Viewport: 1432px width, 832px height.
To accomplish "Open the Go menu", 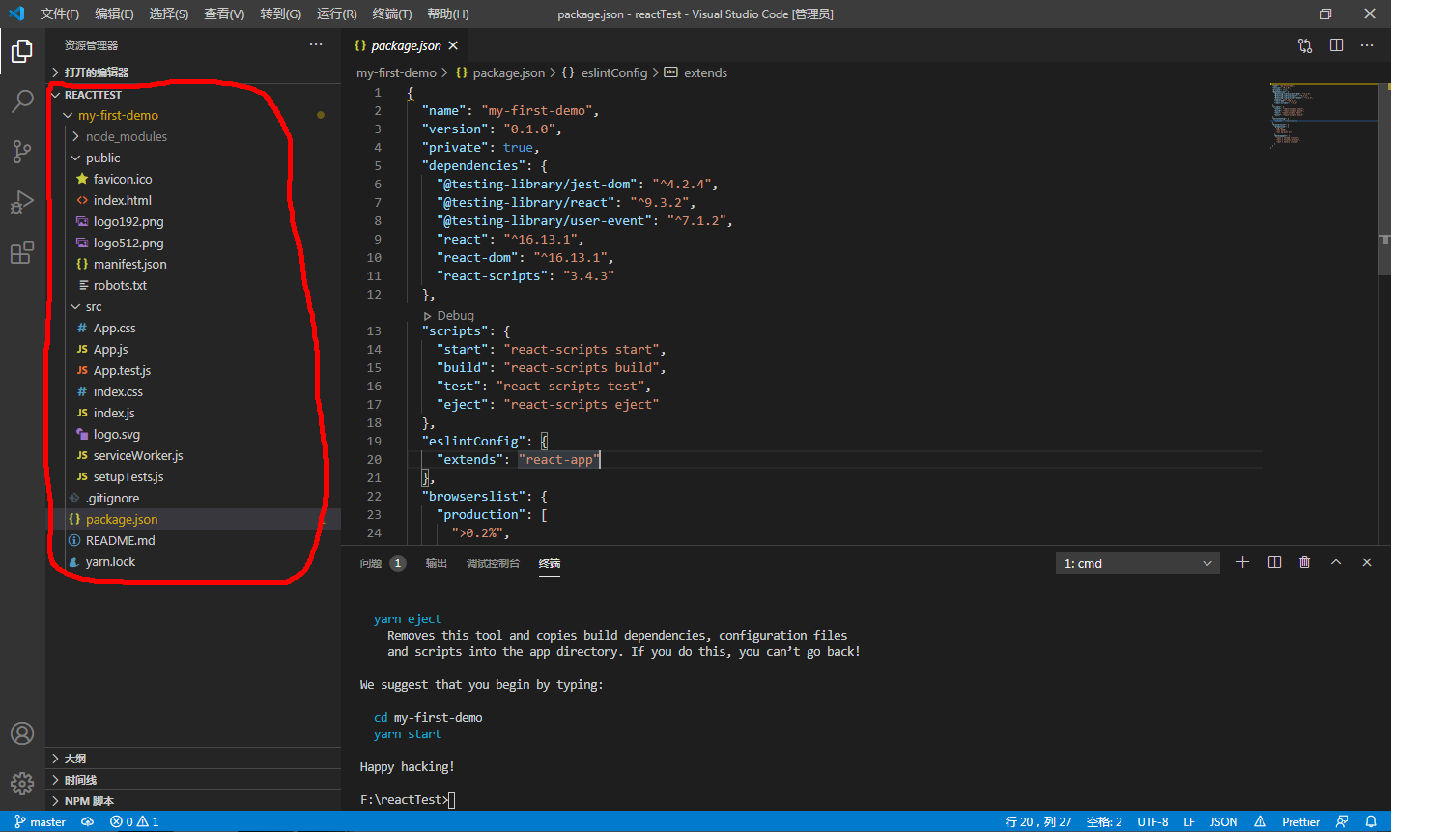I will tap(280, 14).
